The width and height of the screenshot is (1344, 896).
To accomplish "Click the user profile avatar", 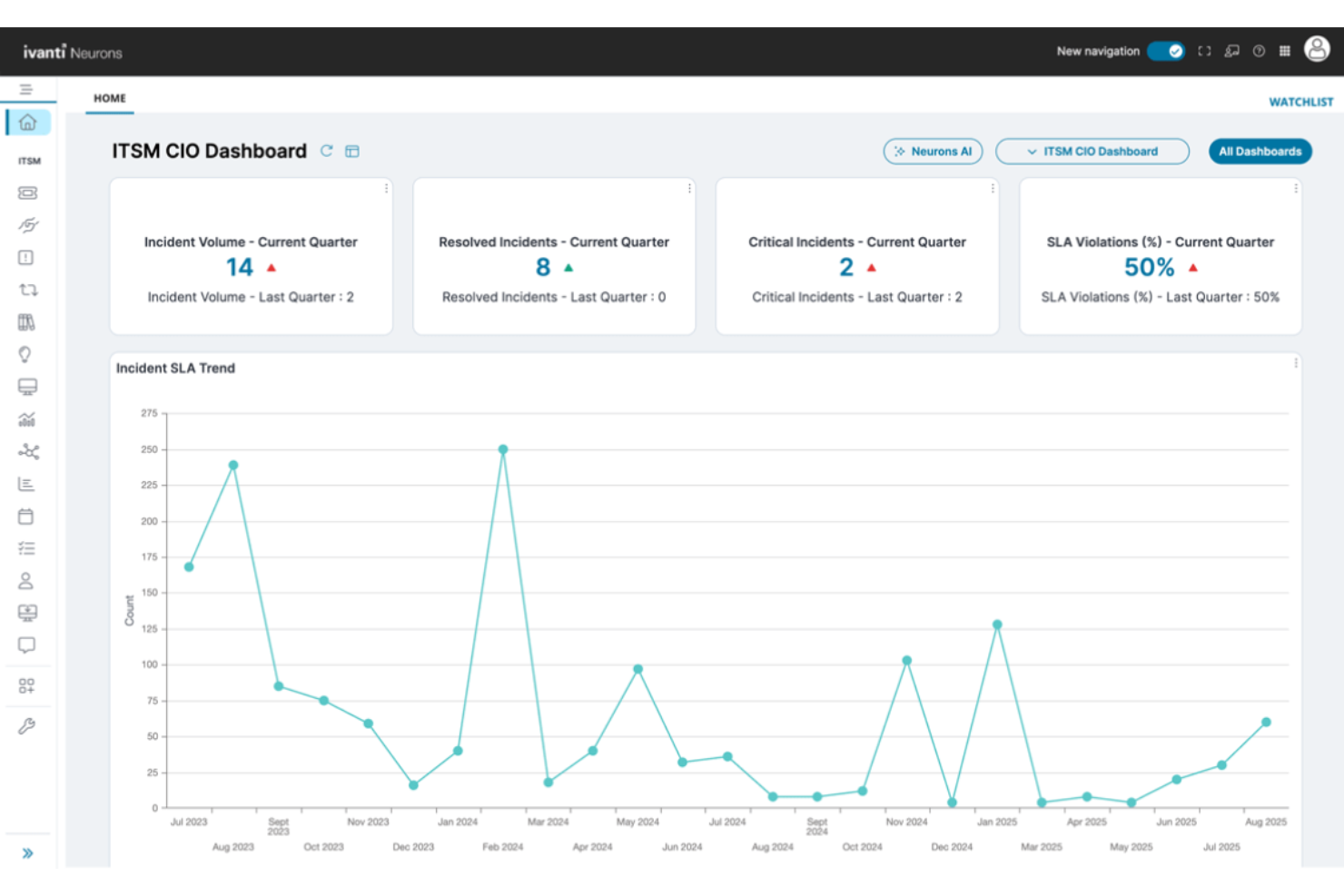I will (x=1316, y=51).
